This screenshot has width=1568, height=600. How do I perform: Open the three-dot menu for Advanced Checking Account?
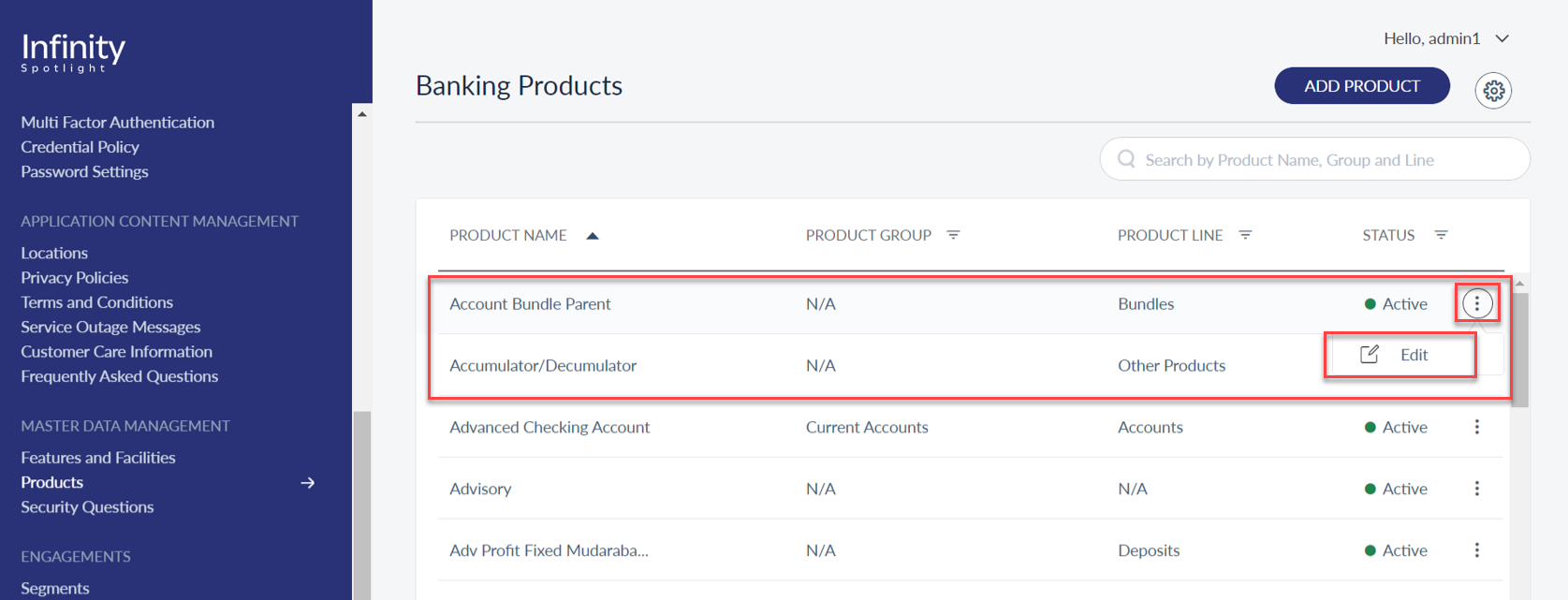pos(1477,427)
